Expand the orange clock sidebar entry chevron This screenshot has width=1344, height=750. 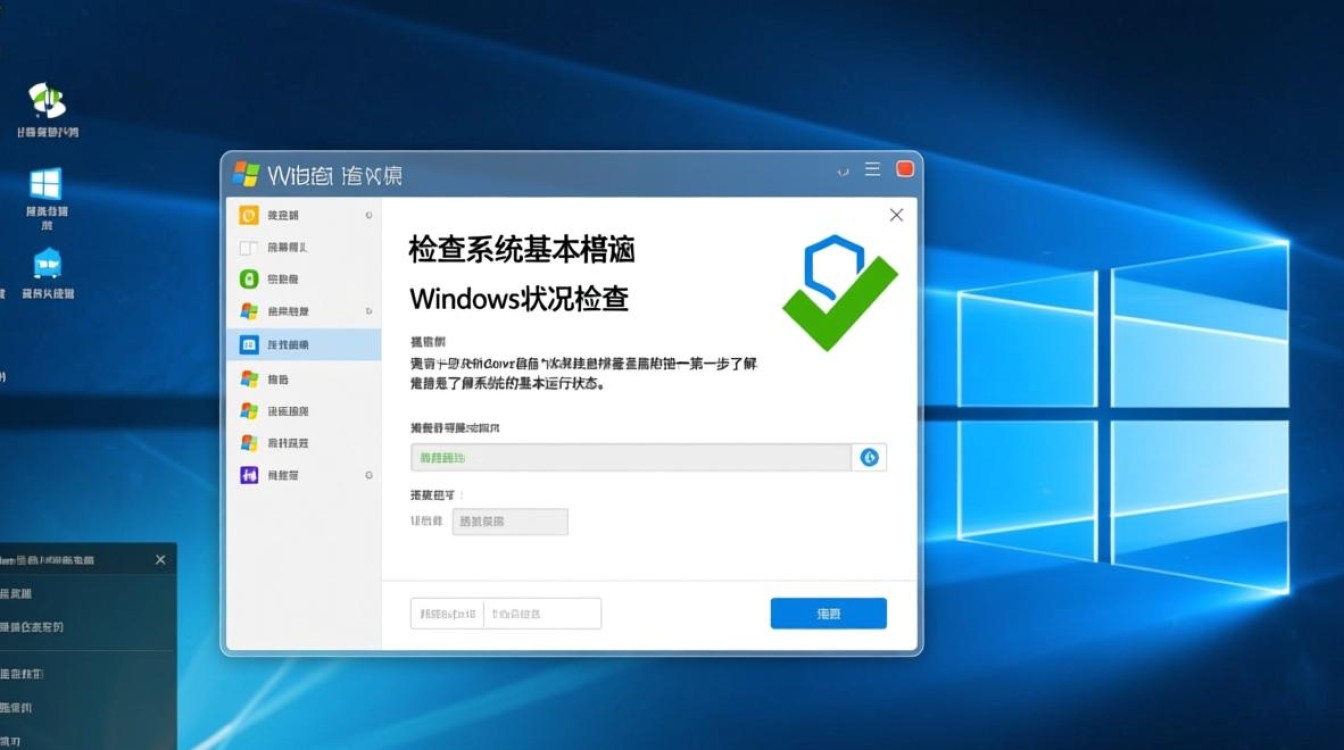[370, 214]
